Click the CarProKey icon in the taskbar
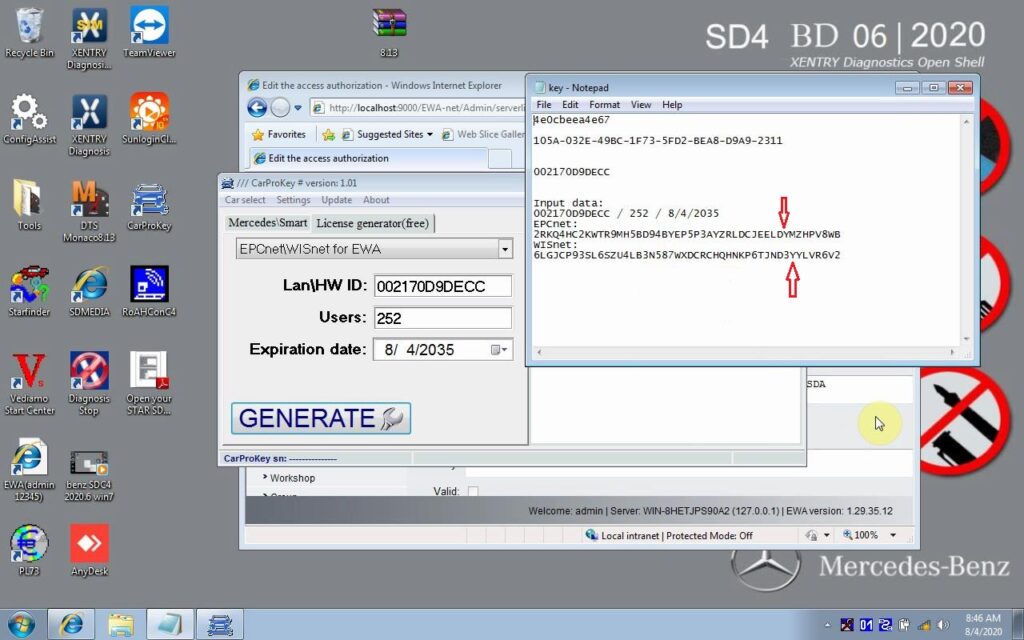The height and width of the screenshot is (640, 1024). (220, 624)
